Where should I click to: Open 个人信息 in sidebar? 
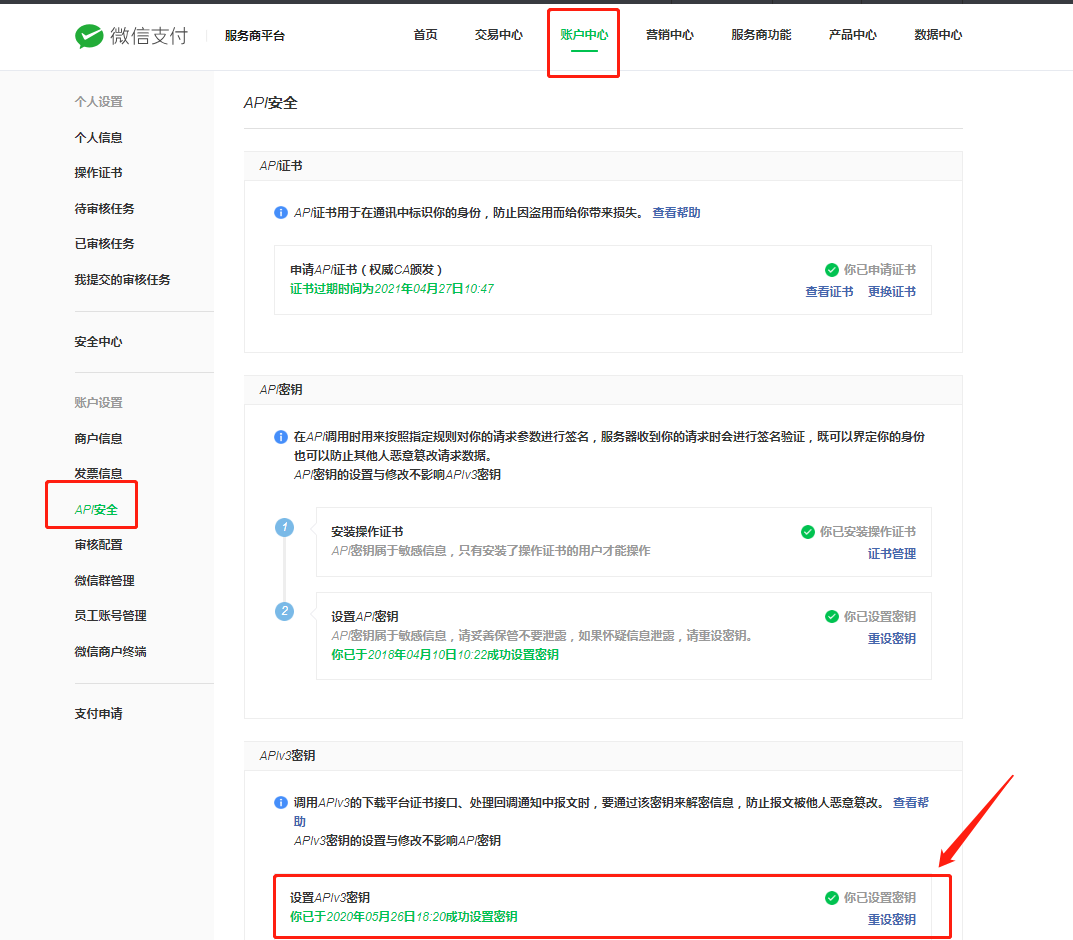pos(99,138)
